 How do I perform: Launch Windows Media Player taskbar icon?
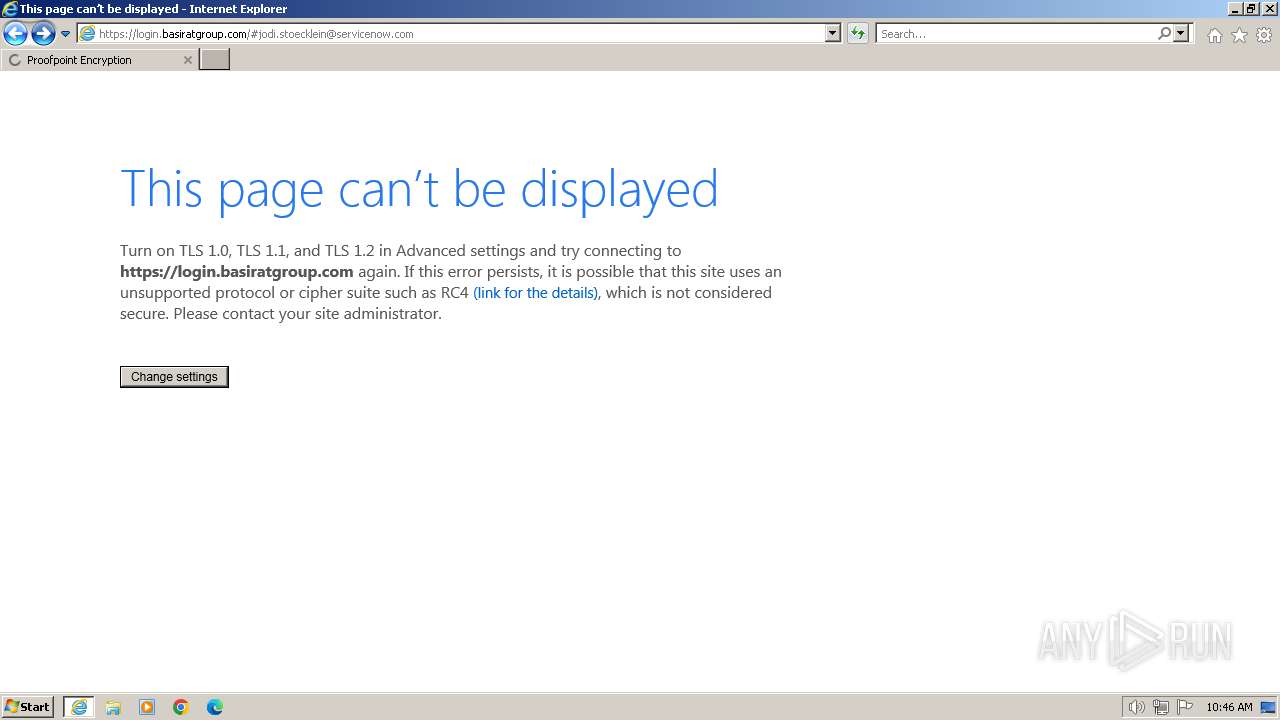pyautogui.click(x=147, y=707)
